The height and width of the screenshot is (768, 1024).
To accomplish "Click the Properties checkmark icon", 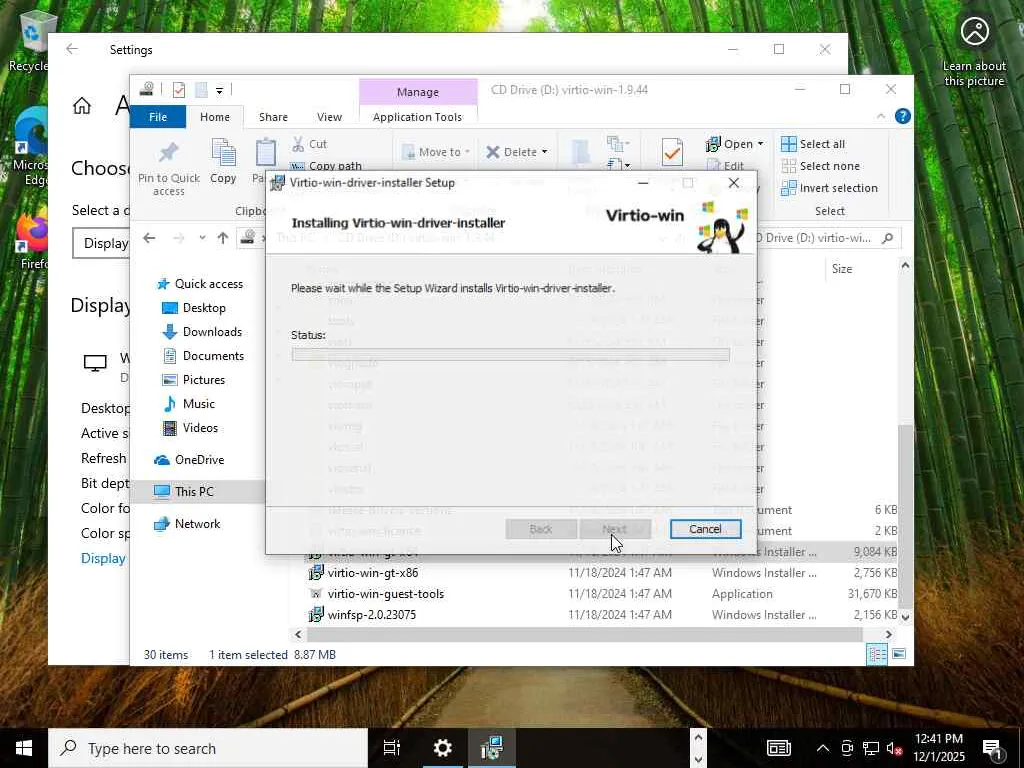I will pyautogui.click(x=672, y=152).
